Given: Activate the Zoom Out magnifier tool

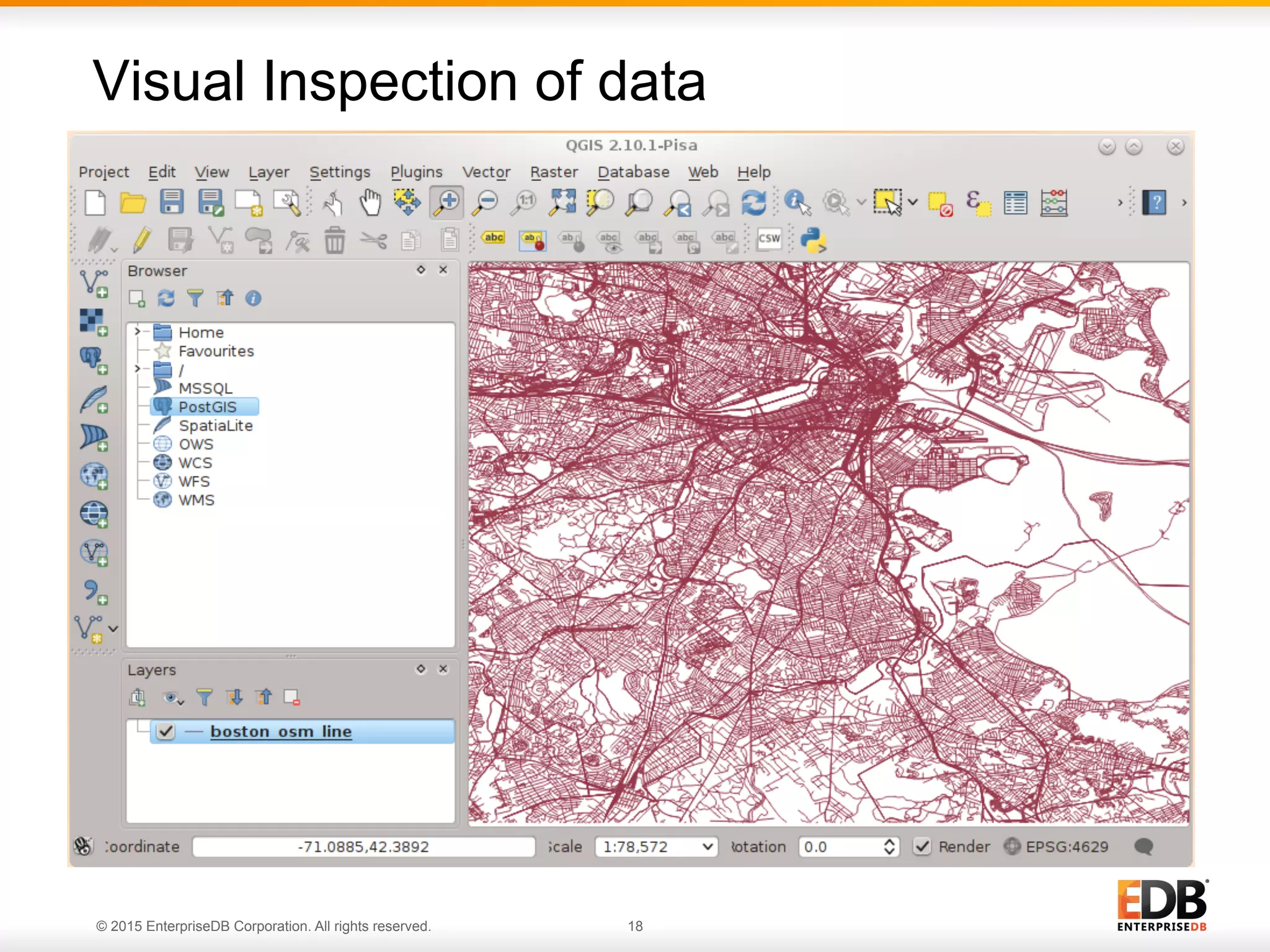Looking at the screenshot, I should click(485, 203).
